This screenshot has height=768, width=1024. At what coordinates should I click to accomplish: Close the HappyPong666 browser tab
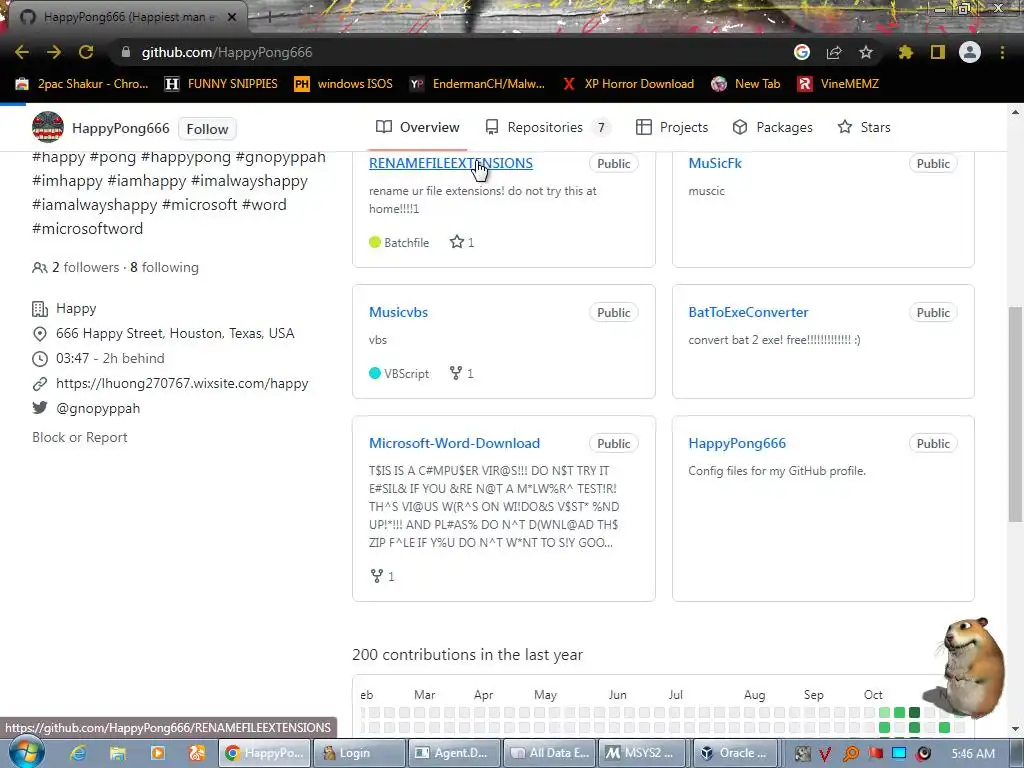[x=232, y=17]
